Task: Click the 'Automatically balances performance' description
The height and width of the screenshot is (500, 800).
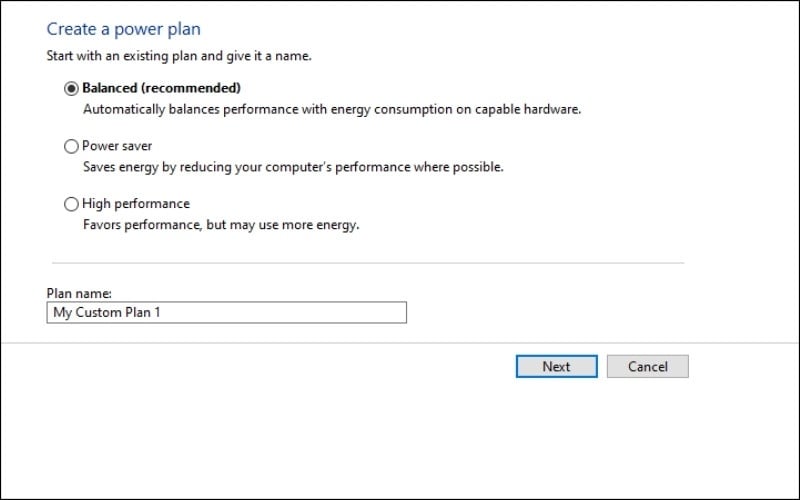Action: pos(330,109)
